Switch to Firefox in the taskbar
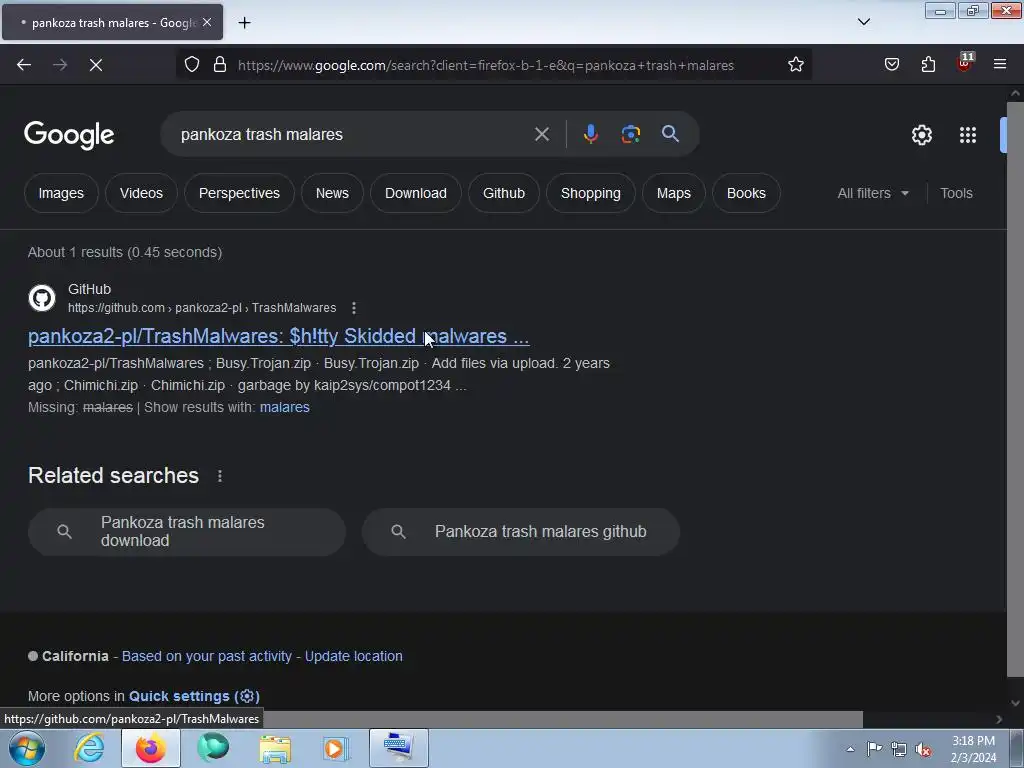The image size is (1024, 768). coord(151,748)
